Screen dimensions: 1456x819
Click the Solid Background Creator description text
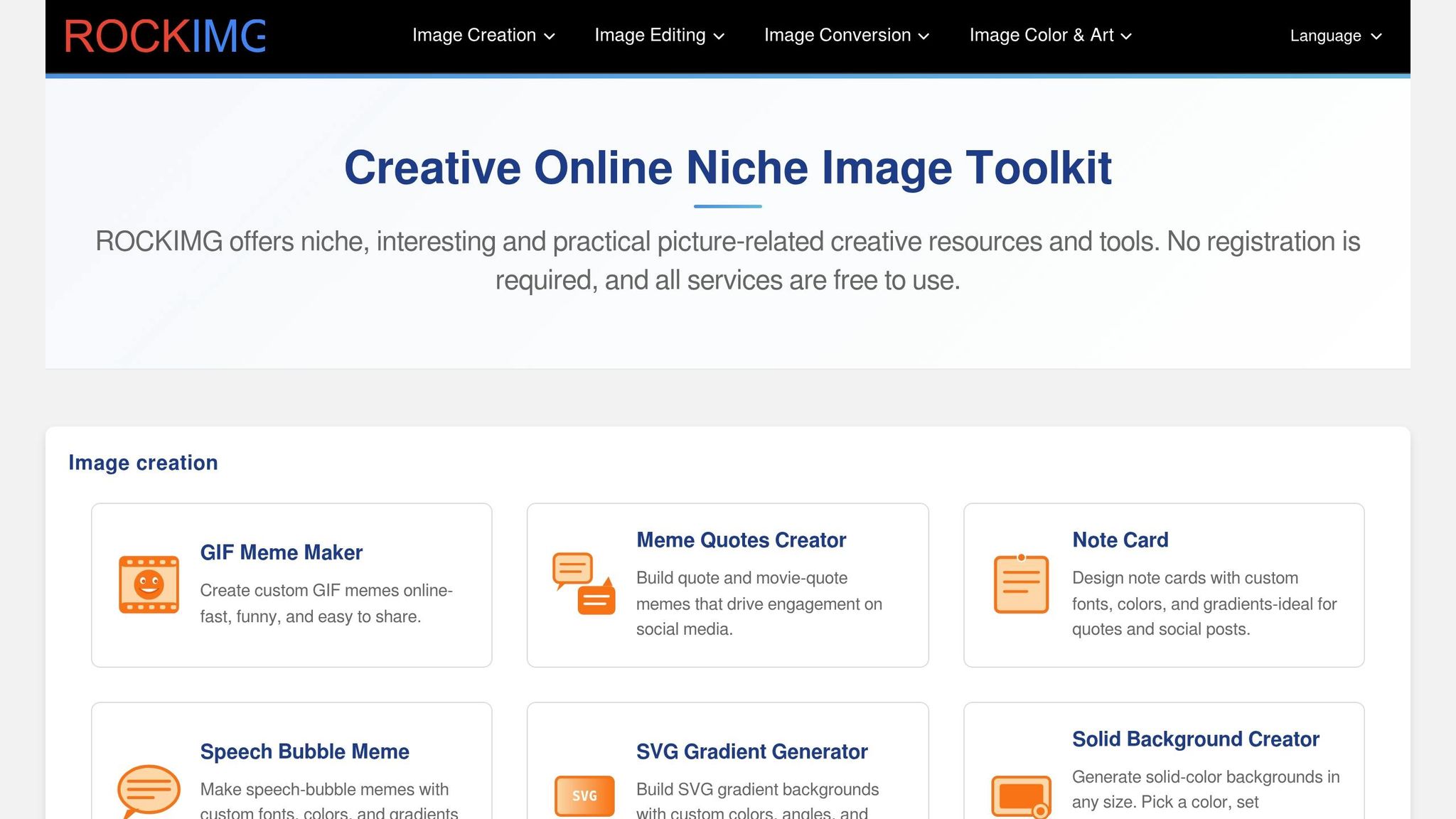(1206, 789)
